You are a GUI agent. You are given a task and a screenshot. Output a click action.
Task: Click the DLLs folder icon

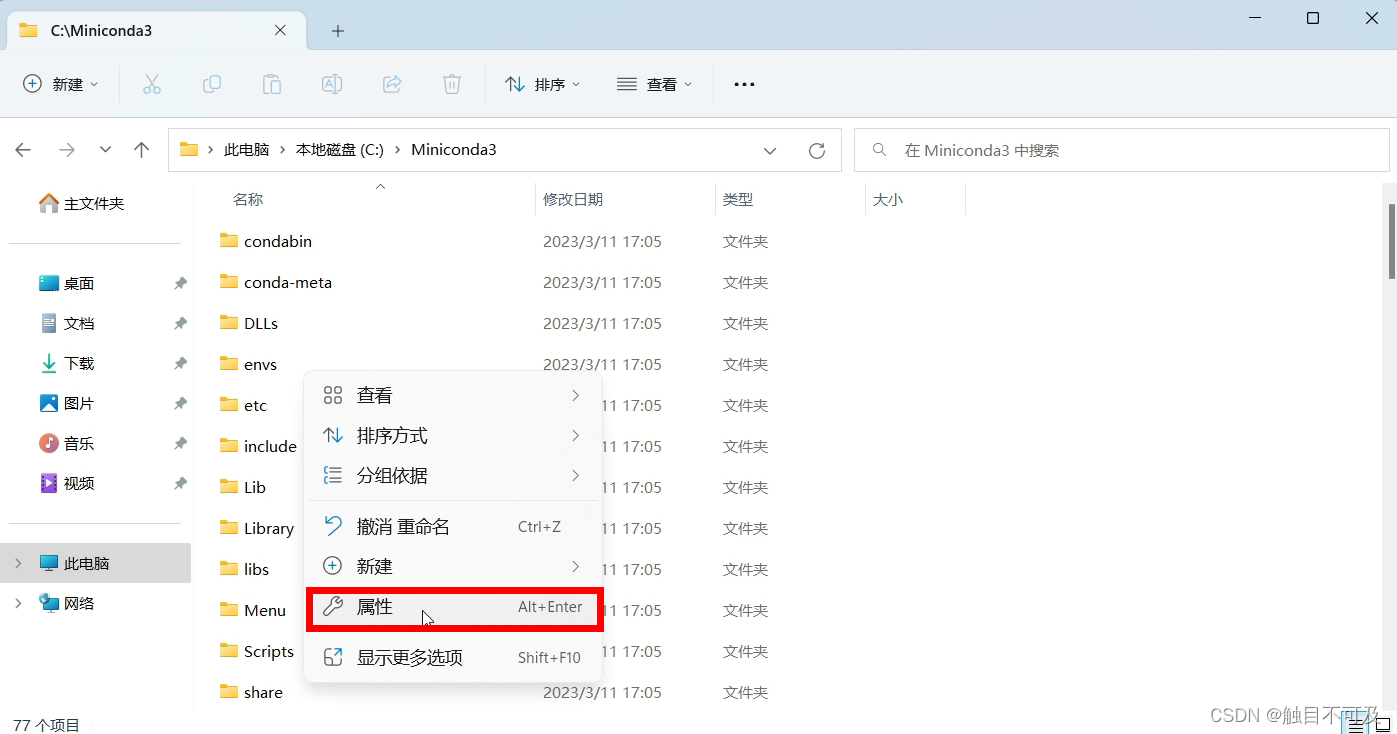tap(229, 323)
